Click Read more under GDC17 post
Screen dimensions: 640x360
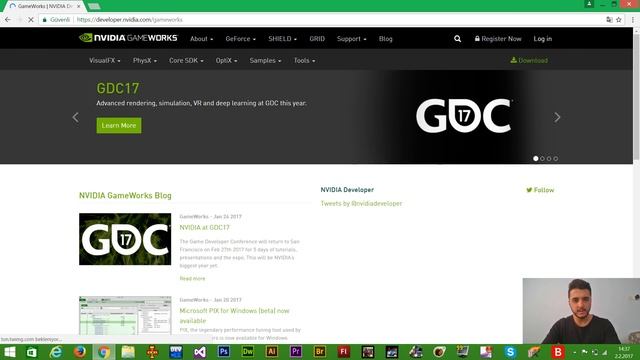tap(192, 278)
